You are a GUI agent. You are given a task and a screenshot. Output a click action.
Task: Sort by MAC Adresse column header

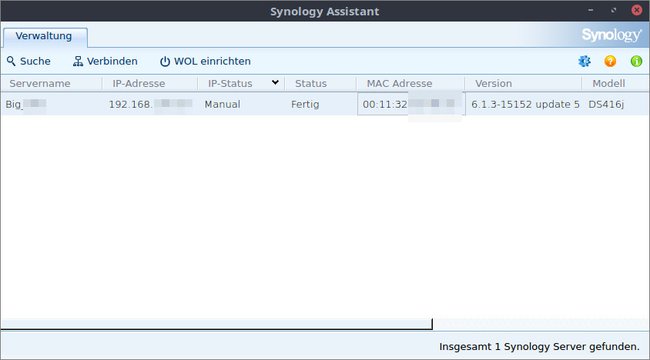[410, 83]
